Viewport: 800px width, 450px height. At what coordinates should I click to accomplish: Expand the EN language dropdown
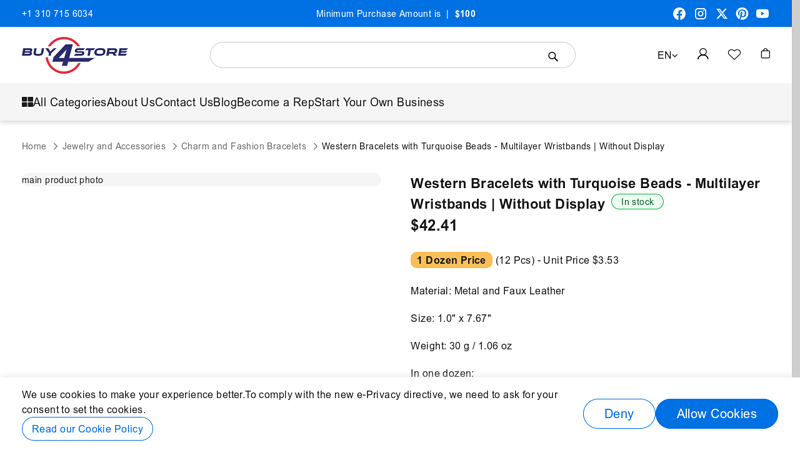pyautogui.click(x=667, y=55)
